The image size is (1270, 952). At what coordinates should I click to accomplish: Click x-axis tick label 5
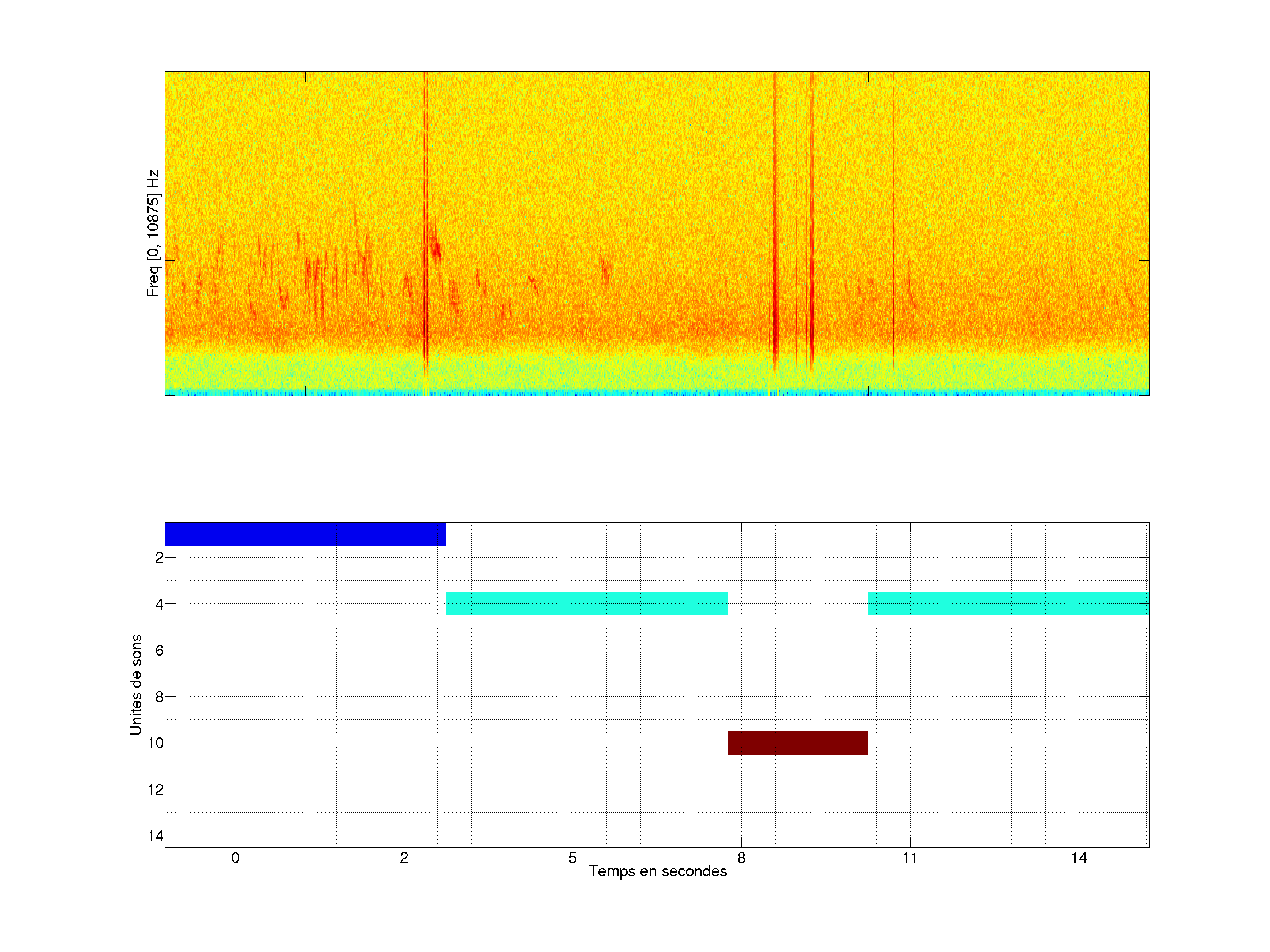tap(572, 858)
